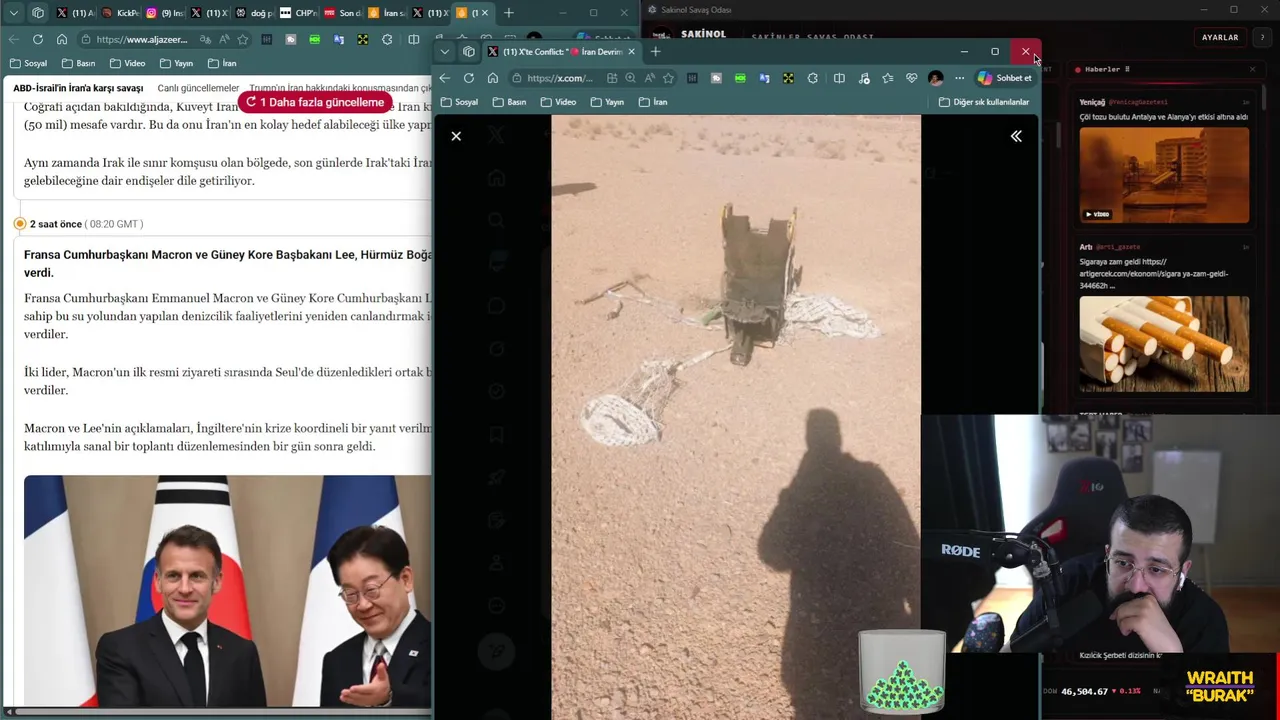
Task: Open Artı gazete cigarette price link
Action: tap(1153, 273)
